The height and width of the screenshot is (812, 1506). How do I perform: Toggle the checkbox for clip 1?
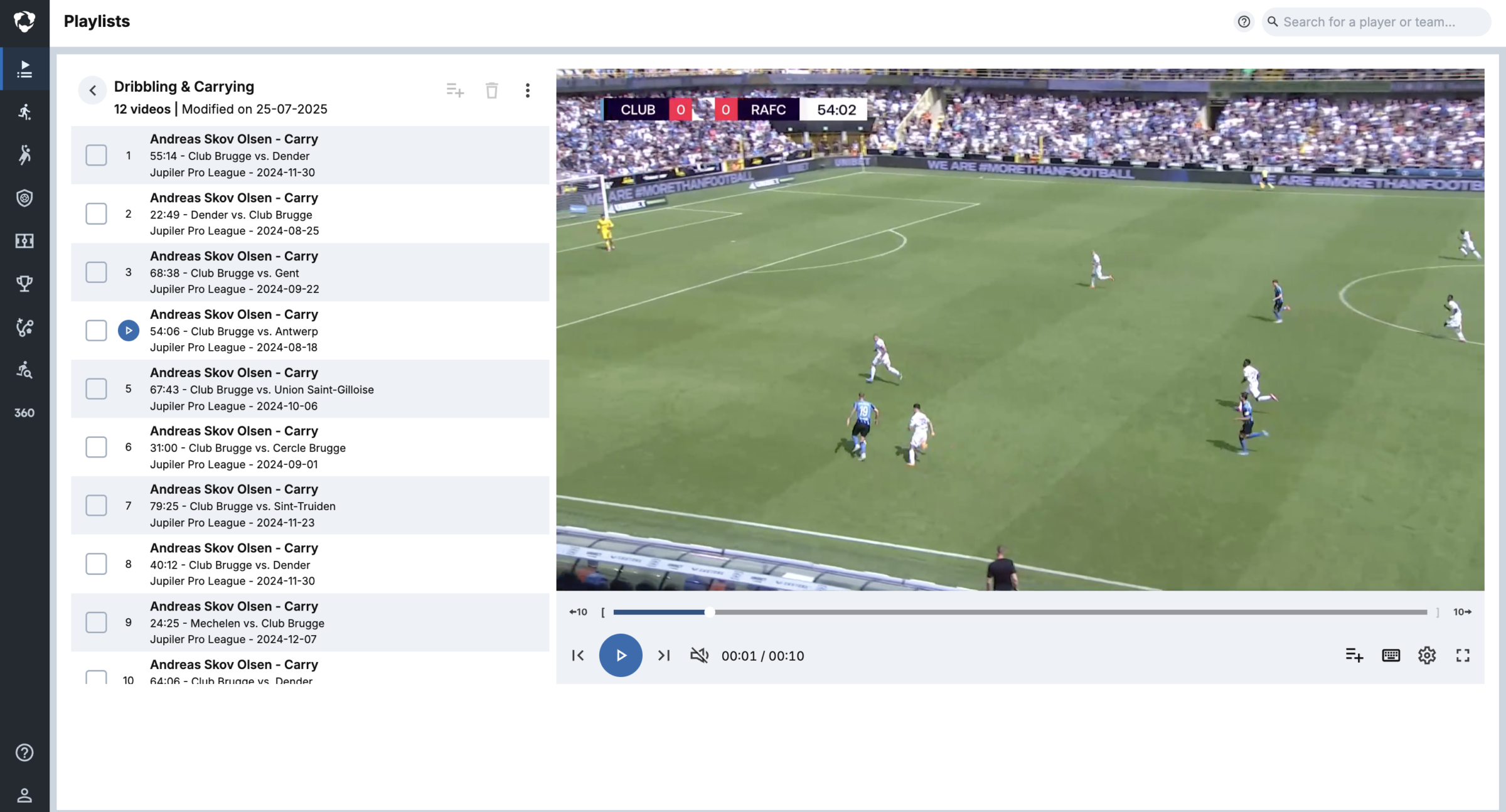click(96, 155)
